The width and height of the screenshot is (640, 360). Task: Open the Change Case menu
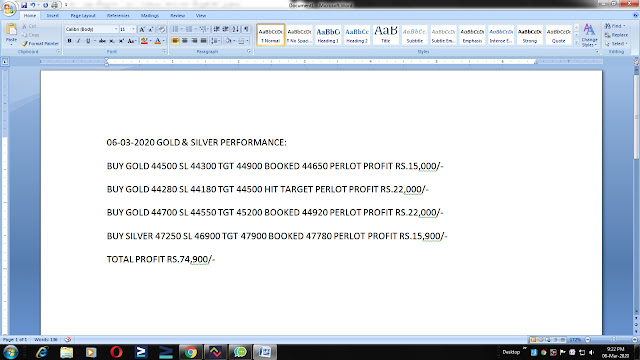coord(131,41)
